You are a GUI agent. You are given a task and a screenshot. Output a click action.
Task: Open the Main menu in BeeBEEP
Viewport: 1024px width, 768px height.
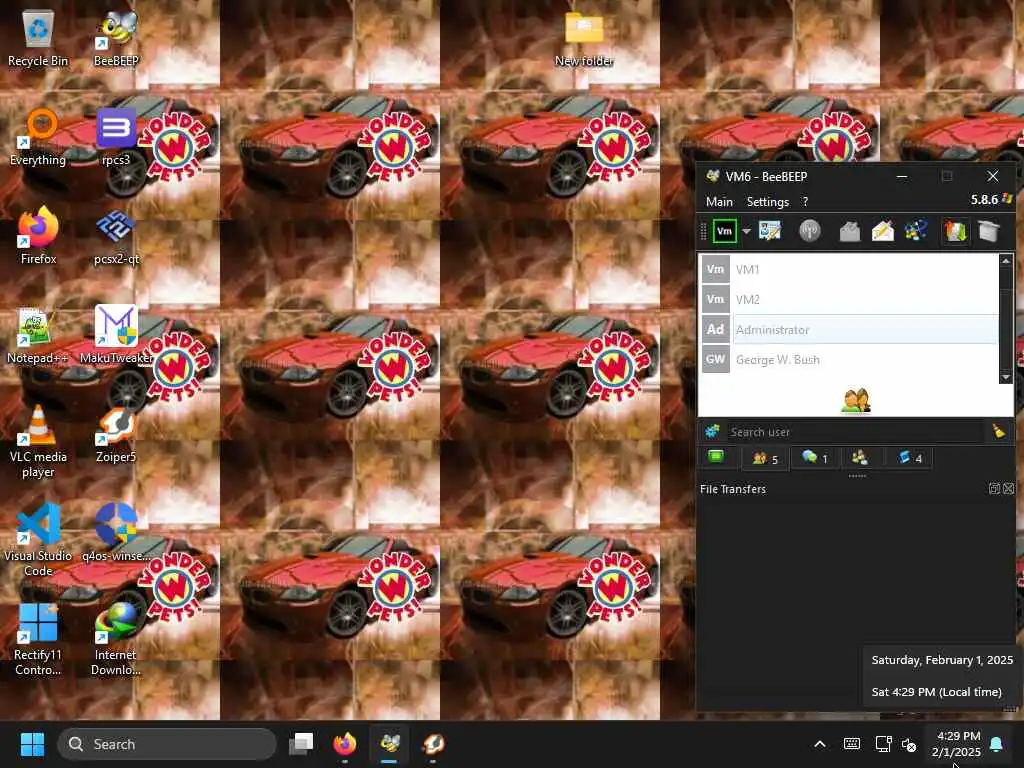(719, 202)
